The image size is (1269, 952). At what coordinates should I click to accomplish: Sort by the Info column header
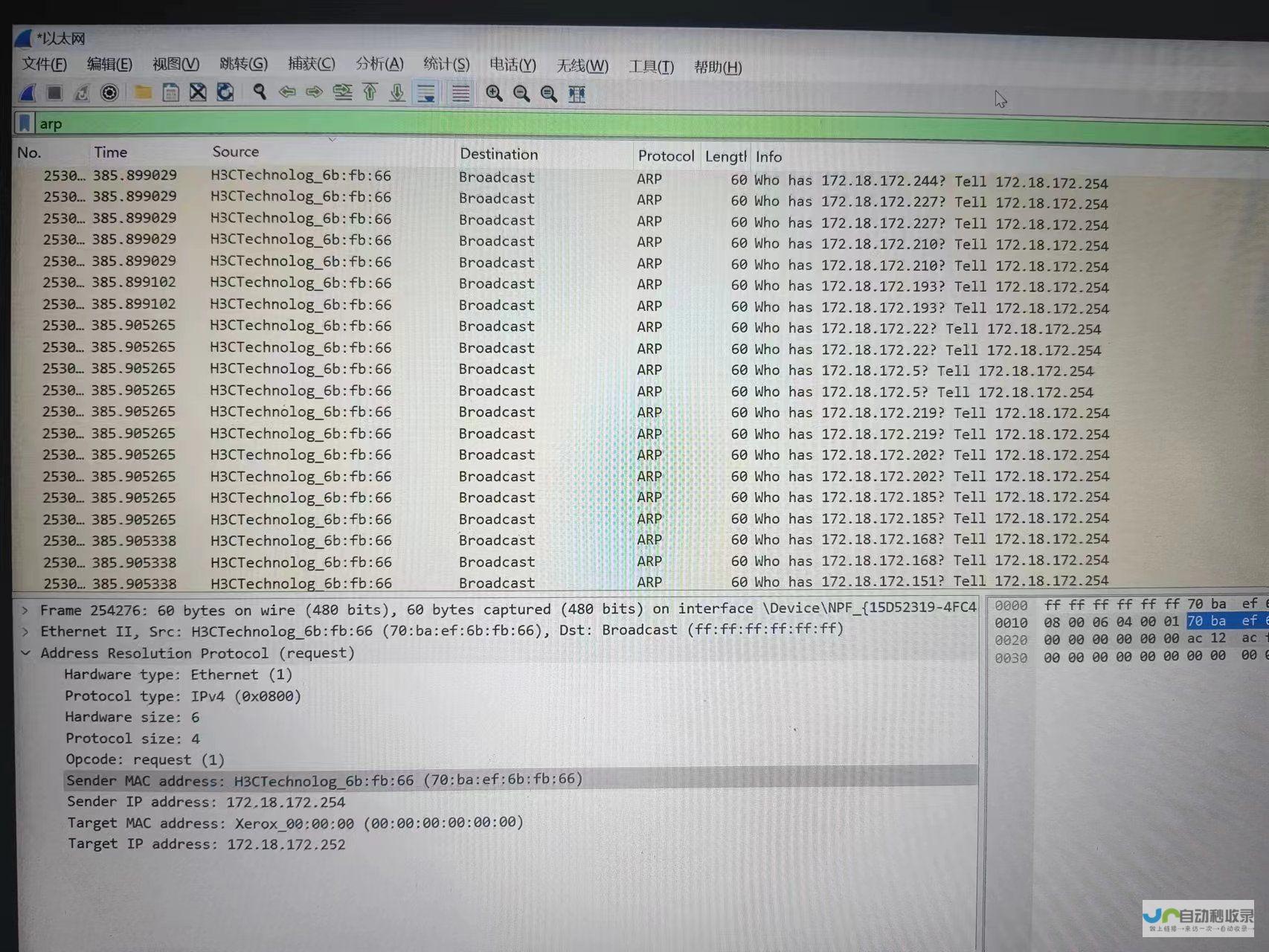(x=1010, y=158)
